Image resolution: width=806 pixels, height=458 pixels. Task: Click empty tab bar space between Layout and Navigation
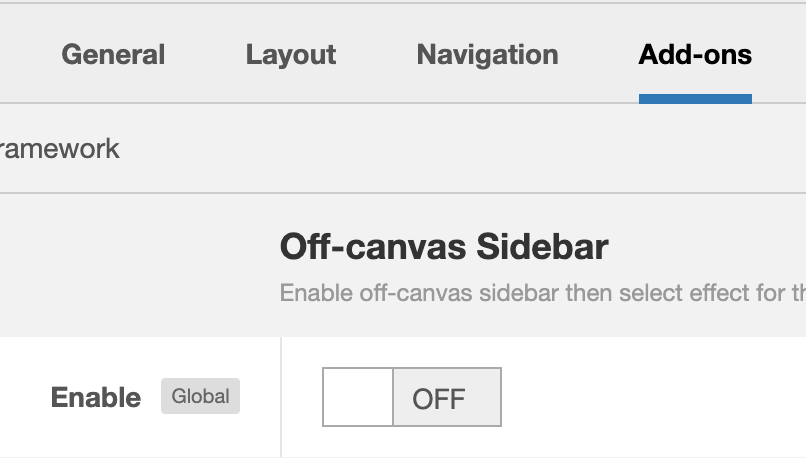tap(376, 55)
